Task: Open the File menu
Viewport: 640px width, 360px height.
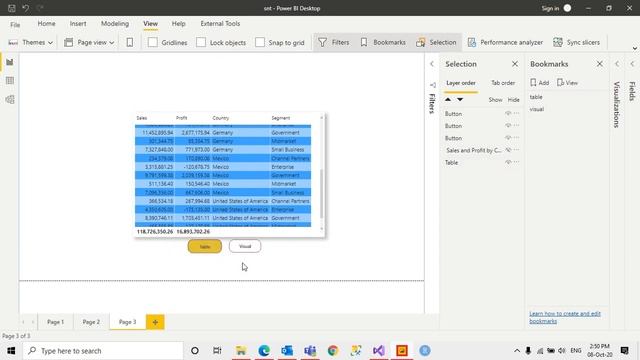Action: pyautogui.click(x=15, y=24)
